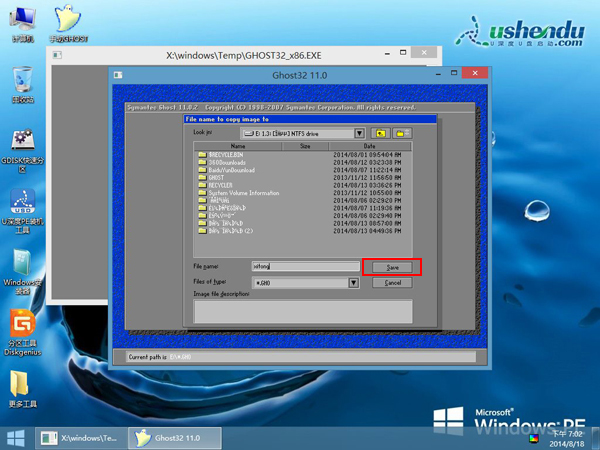600x450 pixels.
Task: Close the Ghost32 11.0 window
Action: [x=475, y=73]
